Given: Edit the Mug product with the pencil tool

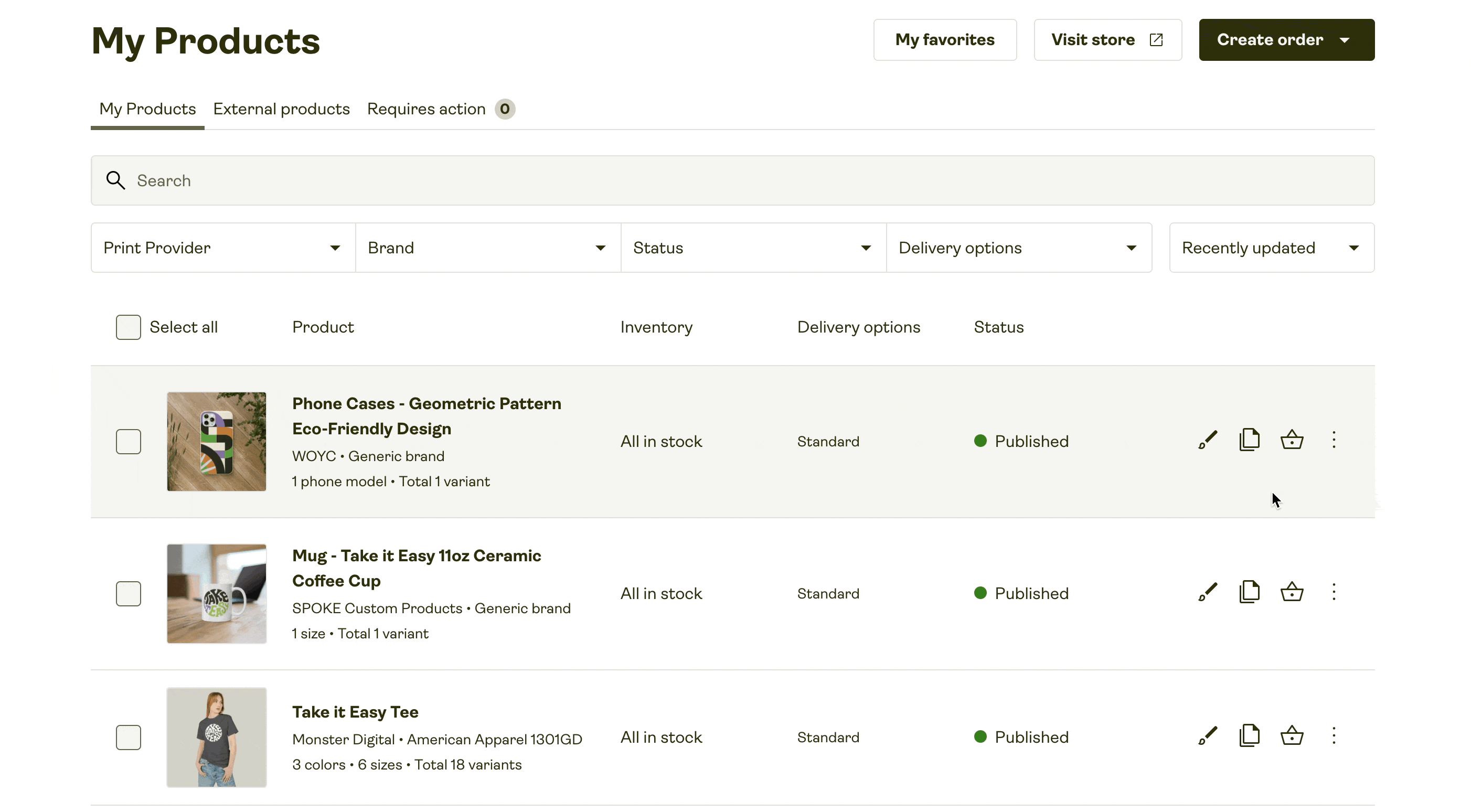Looking at the screenshot, I should [x=1207, y=593].
